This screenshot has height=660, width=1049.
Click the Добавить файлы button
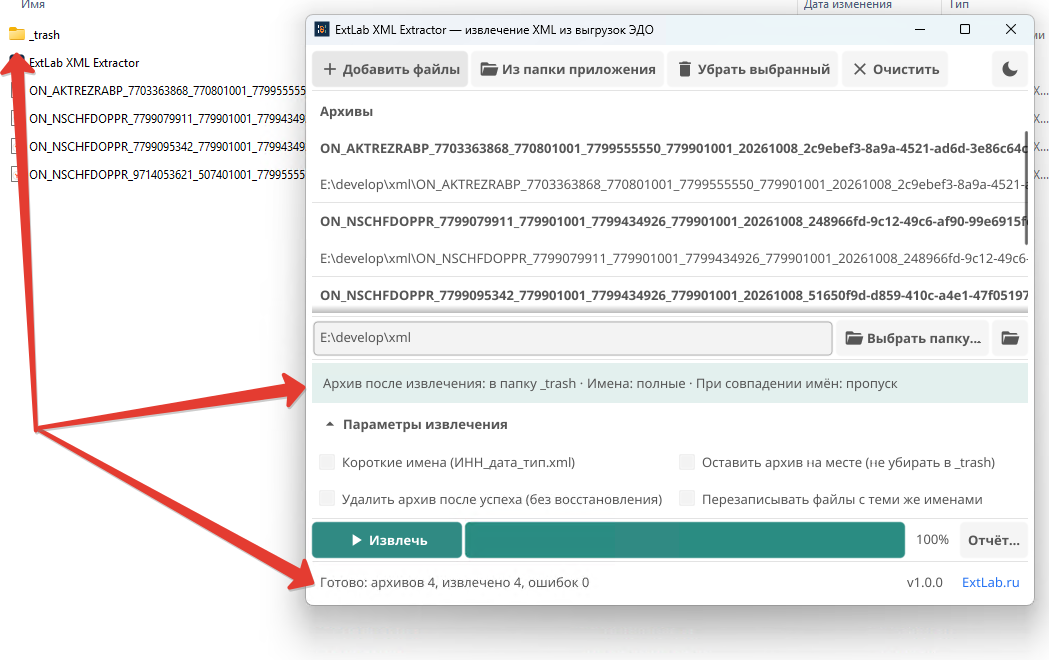pos(391,70)
